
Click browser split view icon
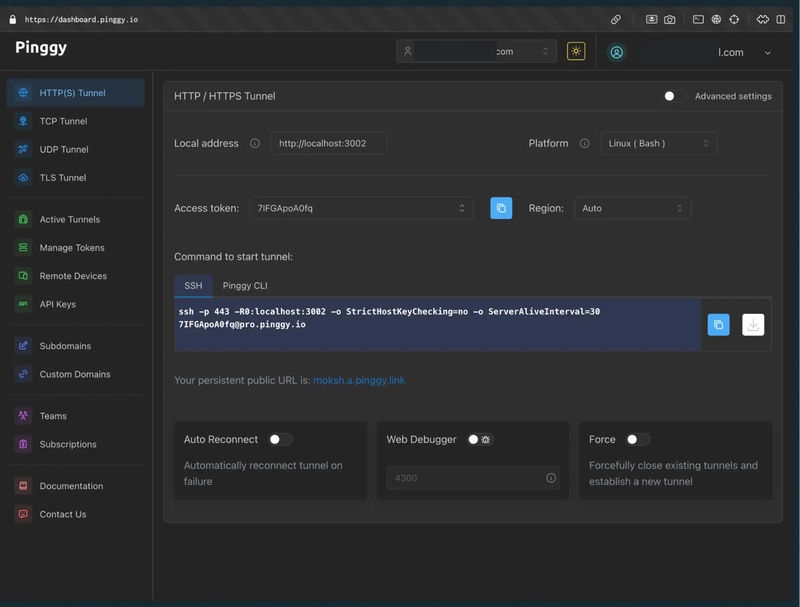[x=781, y=19]
